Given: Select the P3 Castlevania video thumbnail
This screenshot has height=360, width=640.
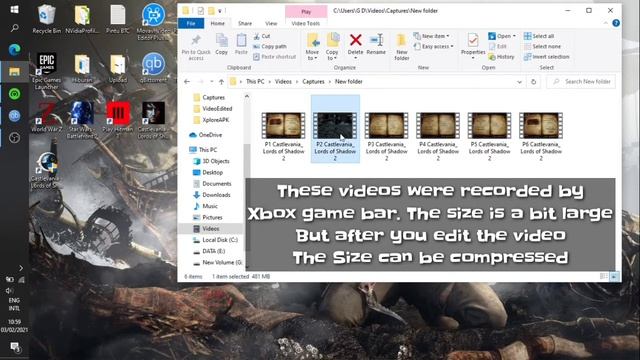Looking at the screenshot, I should 387,126.
